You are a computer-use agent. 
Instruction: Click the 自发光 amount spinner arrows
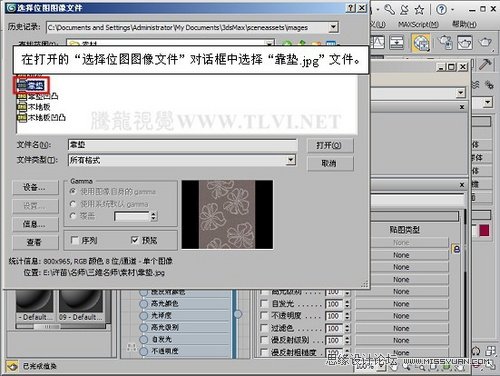pos(347,304)
